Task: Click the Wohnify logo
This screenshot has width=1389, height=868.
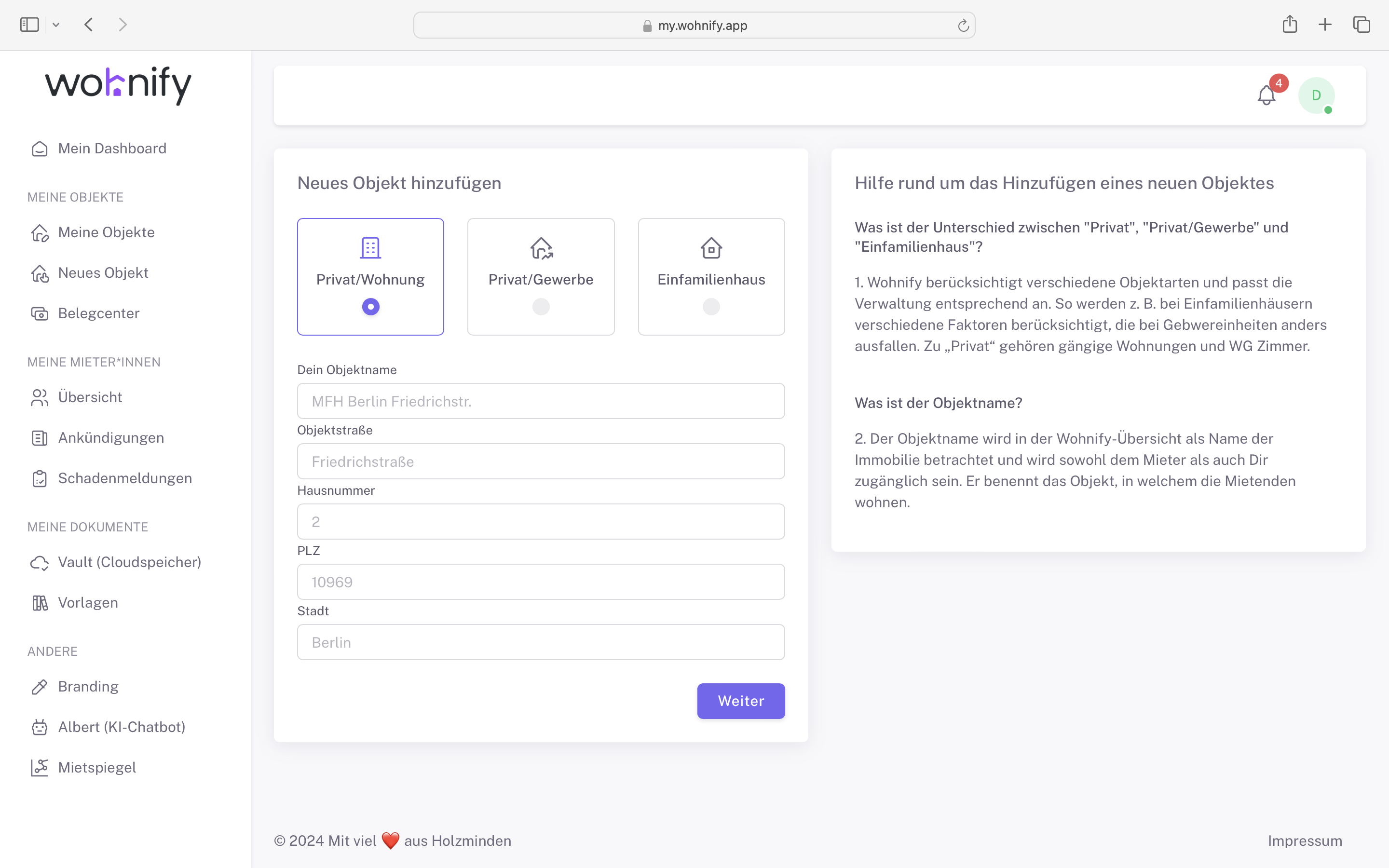Action: (x=118, y=85)
